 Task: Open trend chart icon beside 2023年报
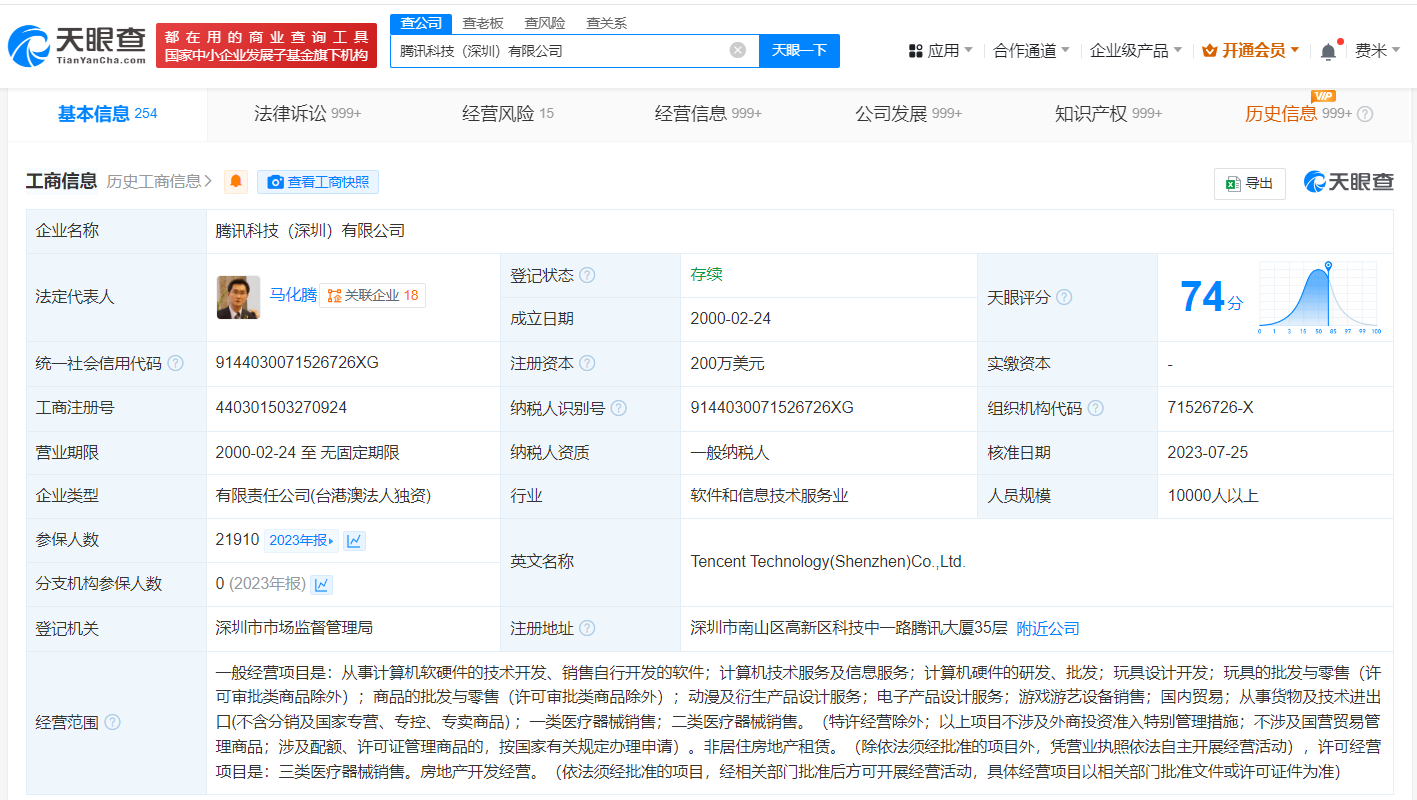354,540
